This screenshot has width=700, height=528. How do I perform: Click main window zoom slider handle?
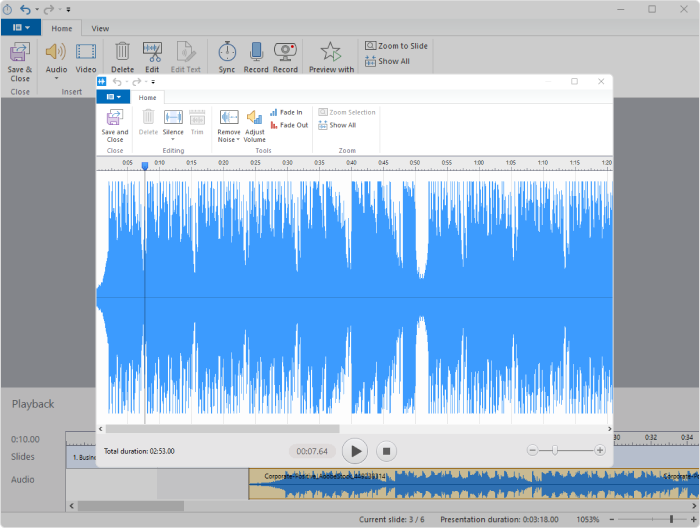(671, 519)
